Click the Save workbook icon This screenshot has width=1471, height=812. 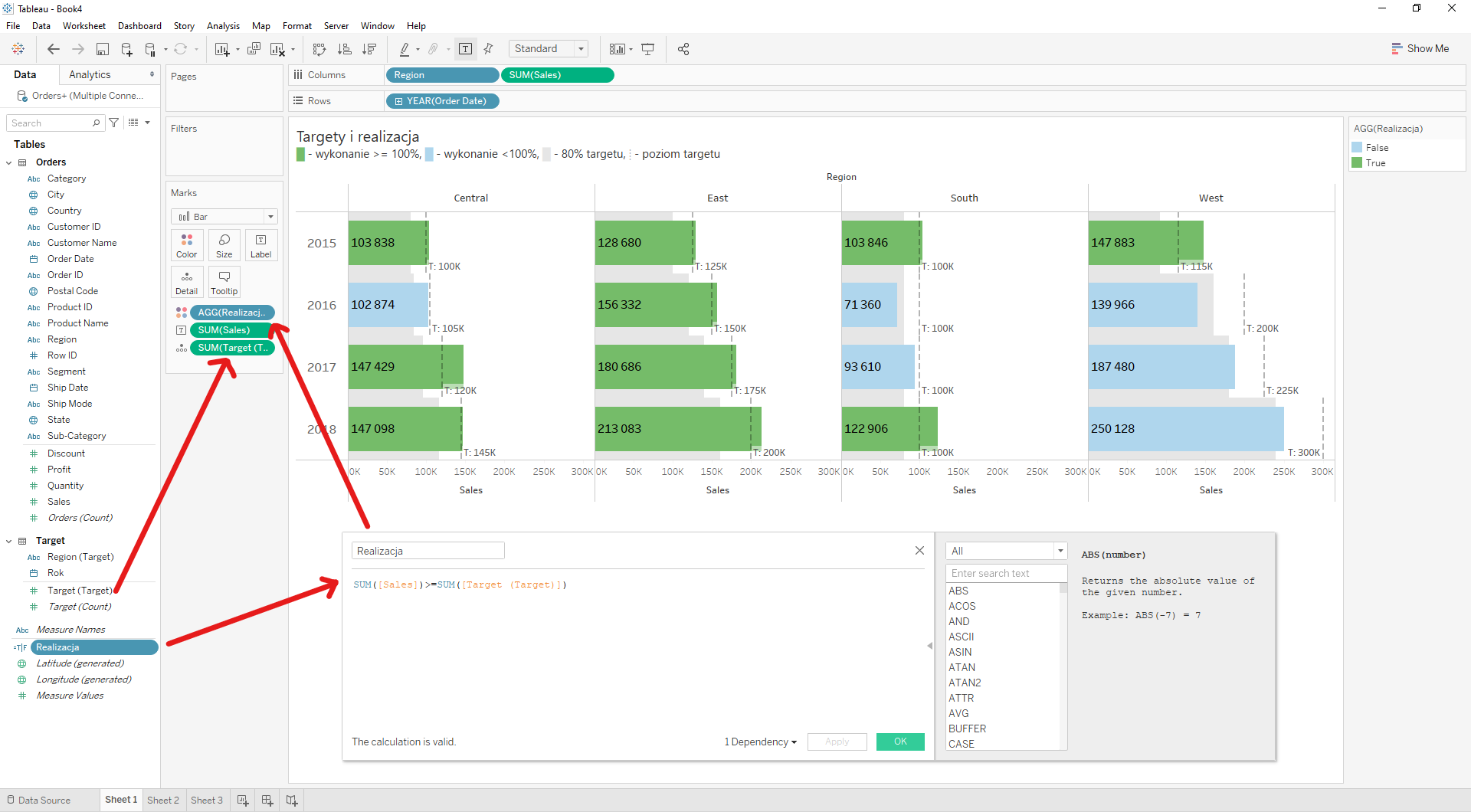click(102, 49)
